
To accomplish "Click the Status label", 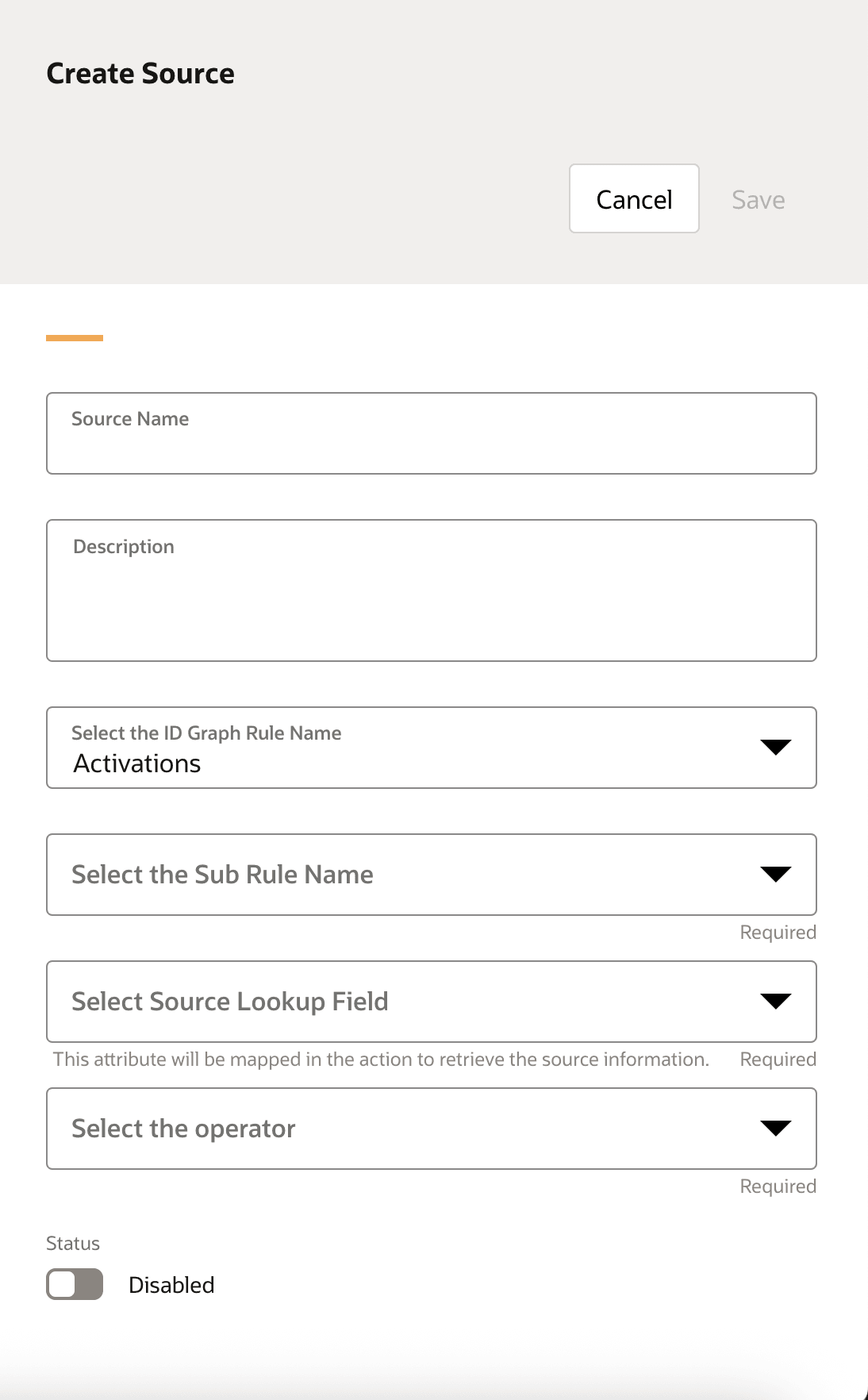I will click(72, 1243).
